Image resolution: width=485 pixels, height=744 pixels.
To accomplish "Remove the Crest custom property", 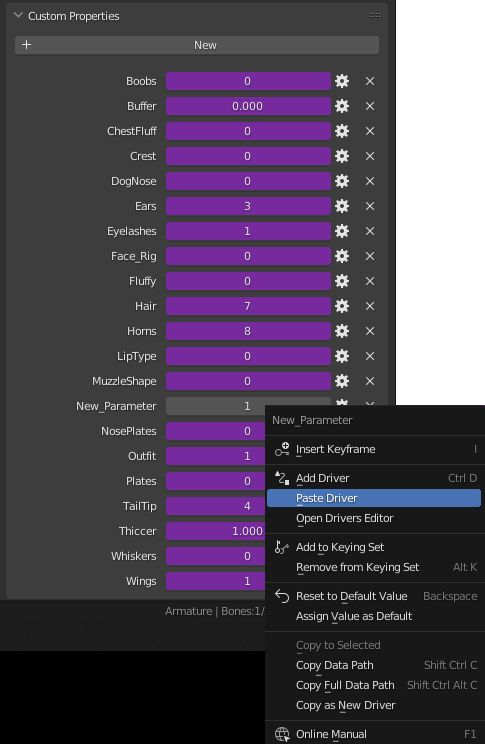I will 370,156.
